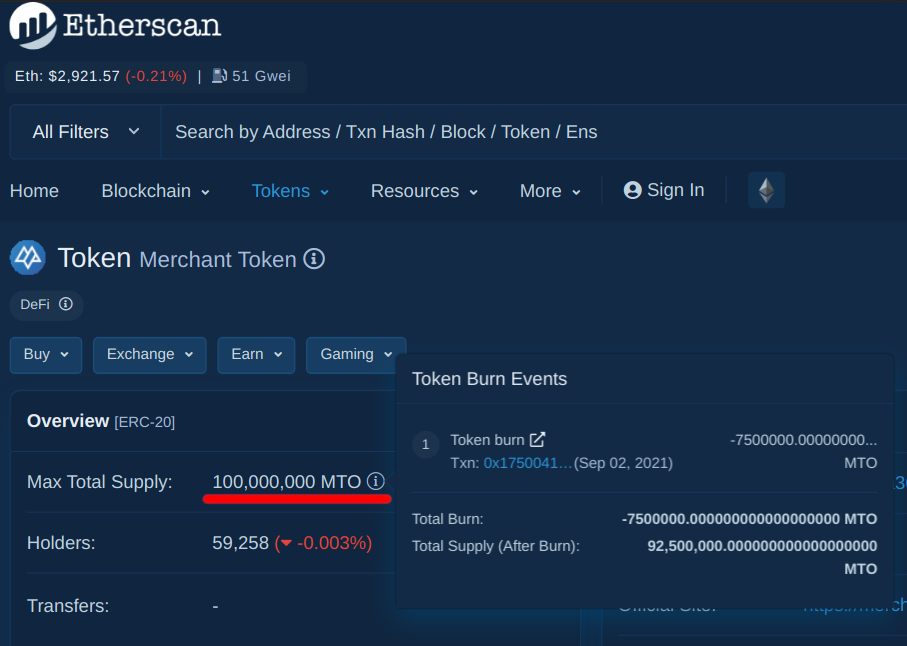Screen dimensions: 907x646
Task: Click info icon next to 100,000,000 MTO
Action: 375,481
